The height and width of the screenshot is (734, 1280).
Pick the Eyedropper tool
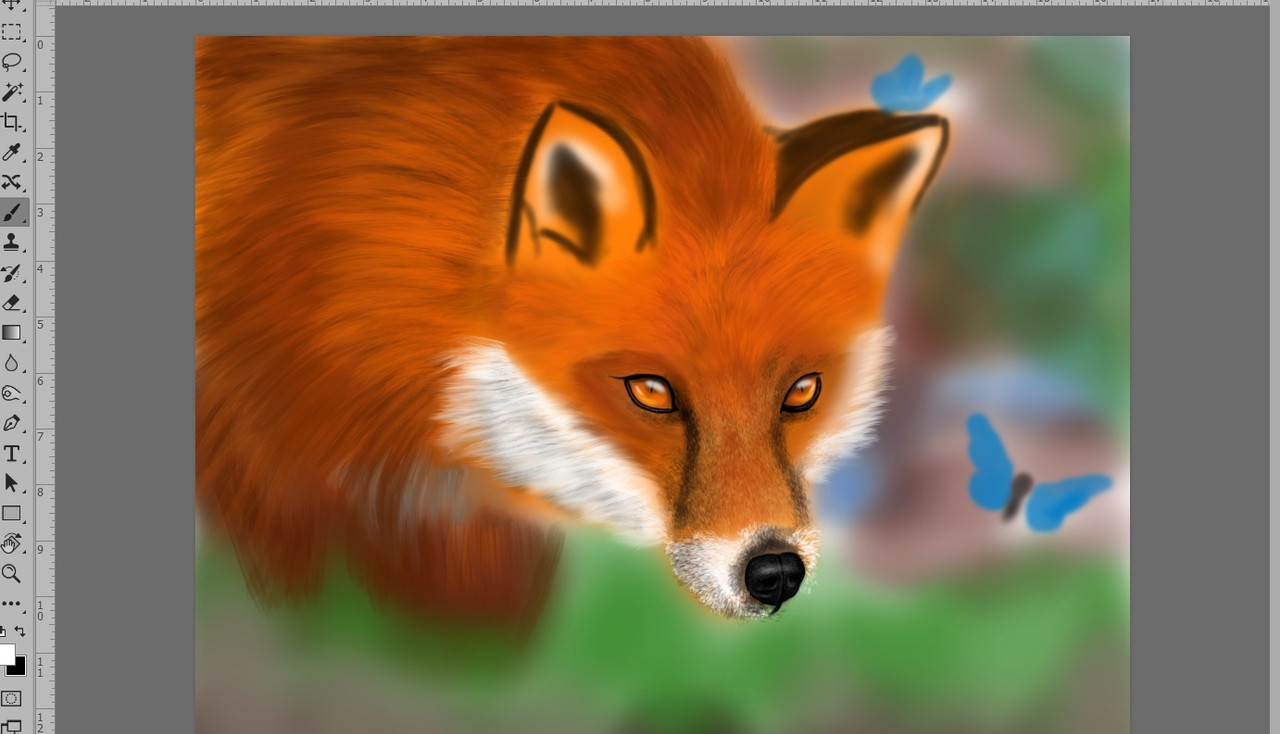coord(11,152)
